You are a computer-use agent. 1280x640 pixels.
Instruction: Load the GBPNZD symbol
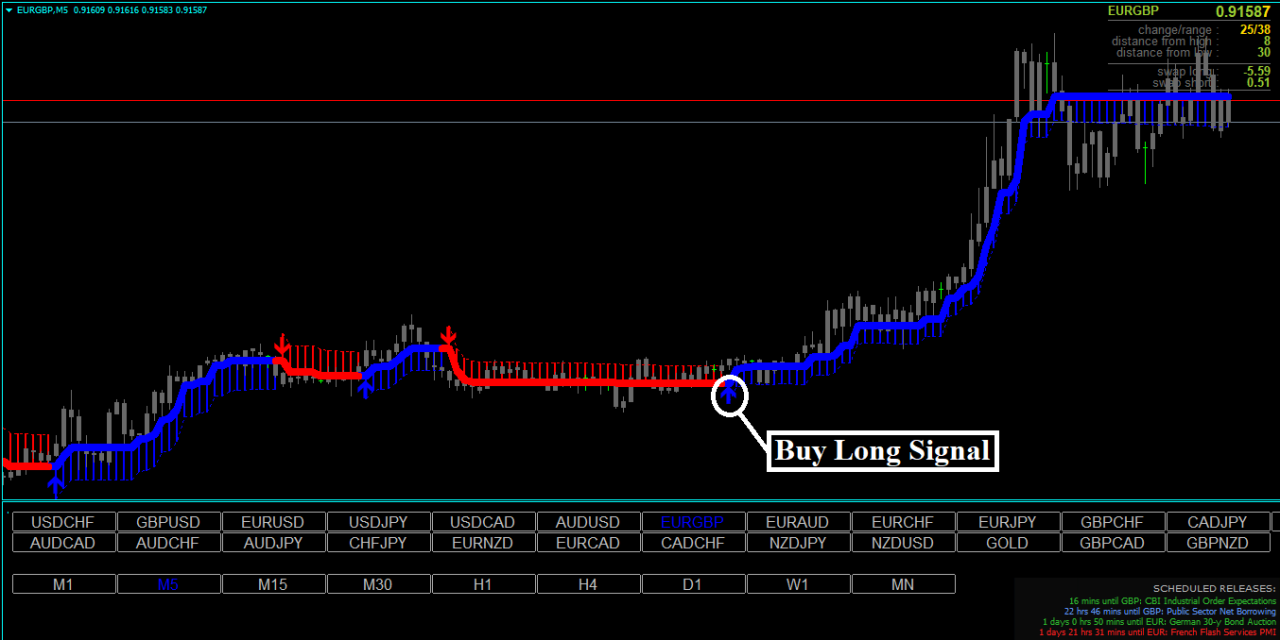(x=1219, y=543)
